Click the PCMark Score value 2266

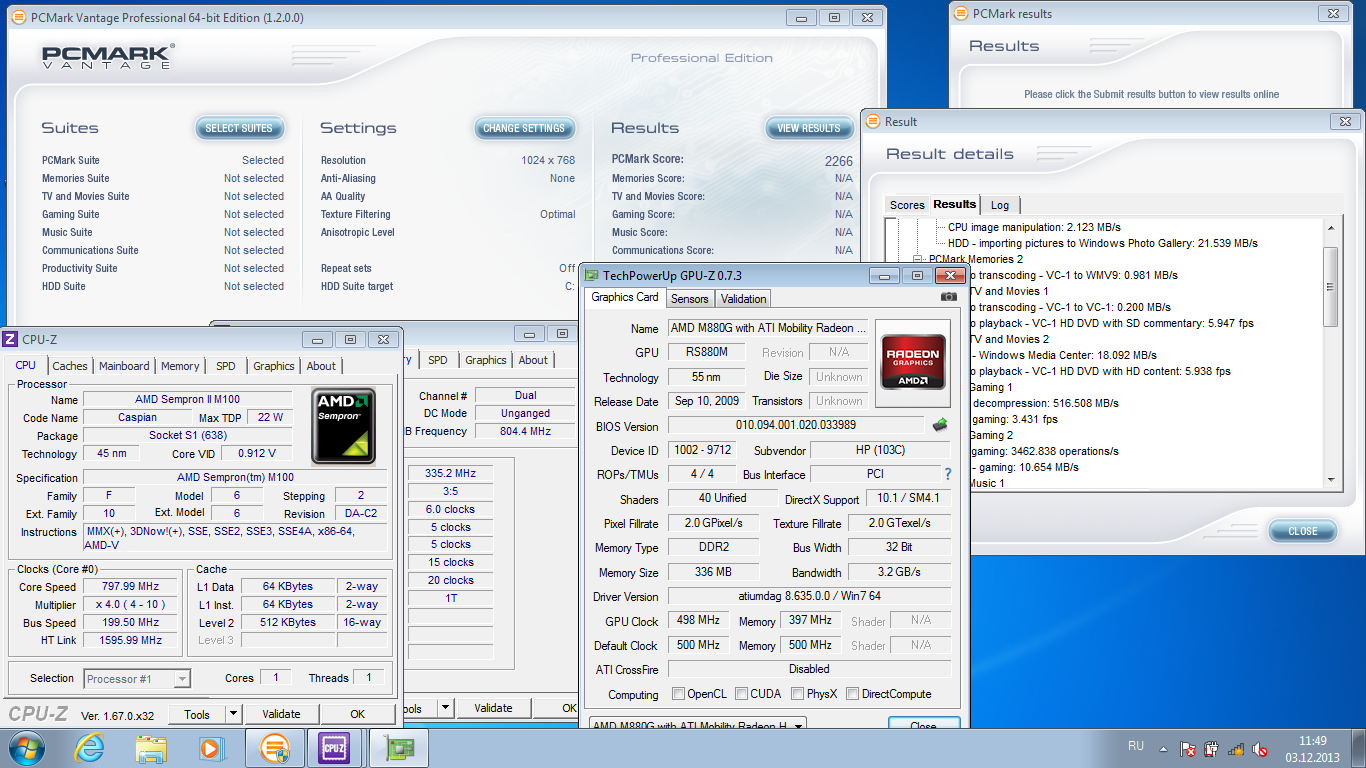point(838,161)
